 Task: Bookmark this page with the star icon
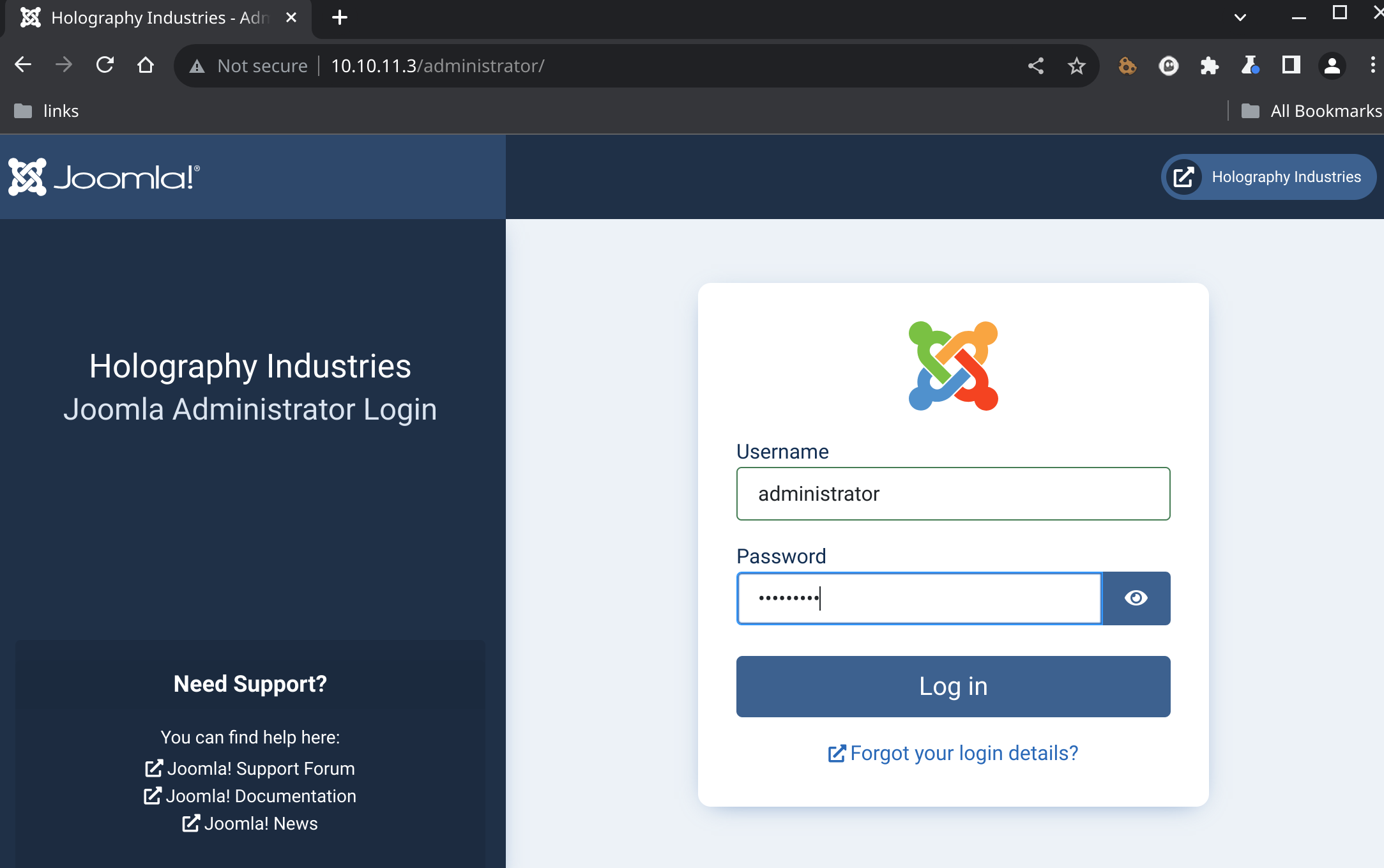[x=1077, y=65]
